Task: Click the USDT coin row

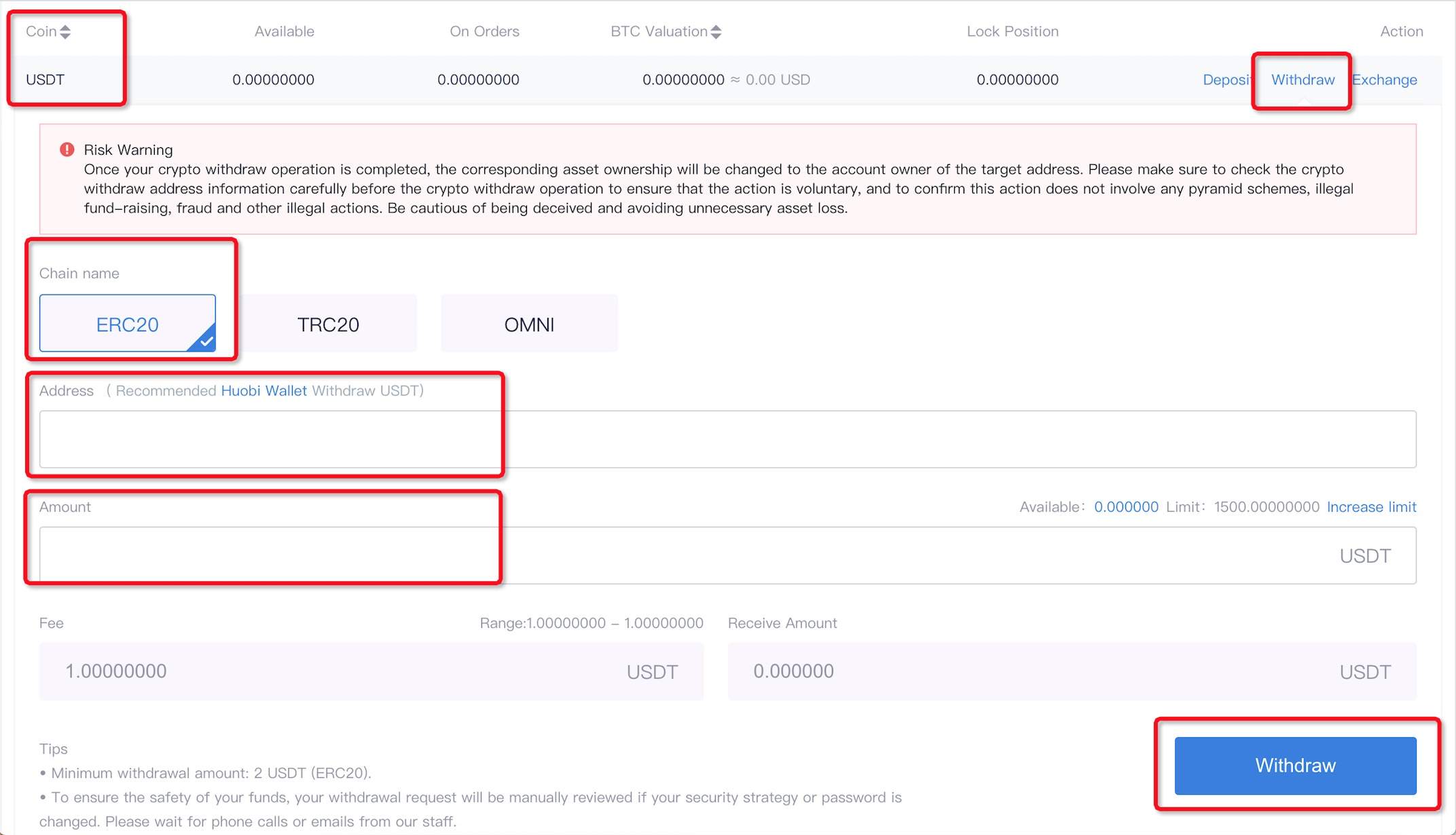Action: [46, 80]
